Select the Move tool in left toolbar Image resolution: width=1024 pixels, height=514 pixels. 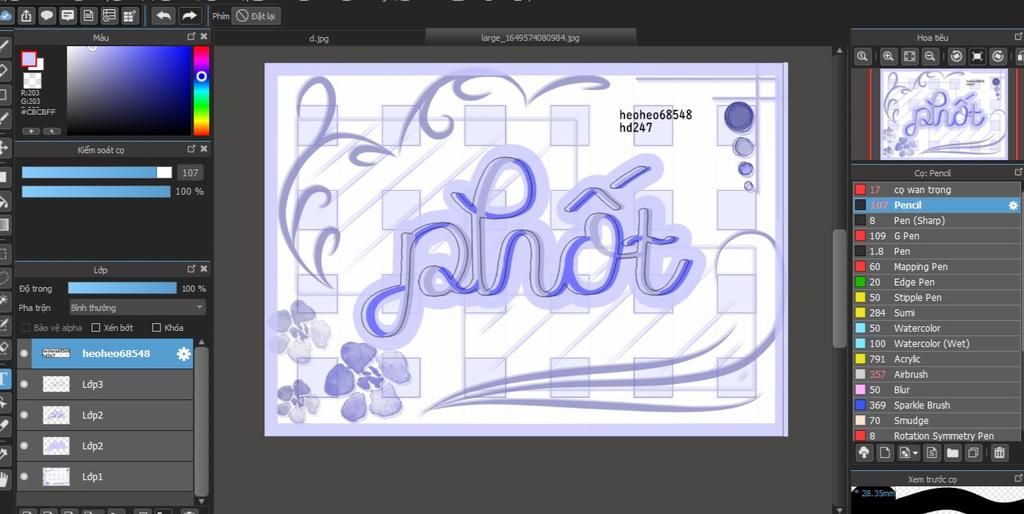[5, 148]
